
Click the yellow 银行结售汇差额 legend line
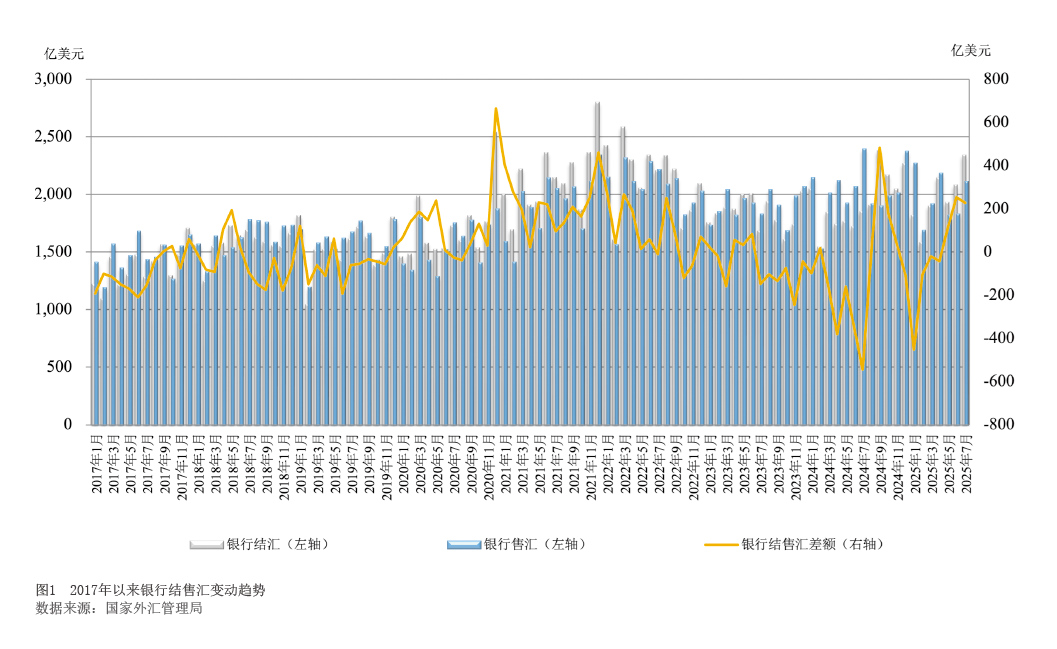(720, 545)
